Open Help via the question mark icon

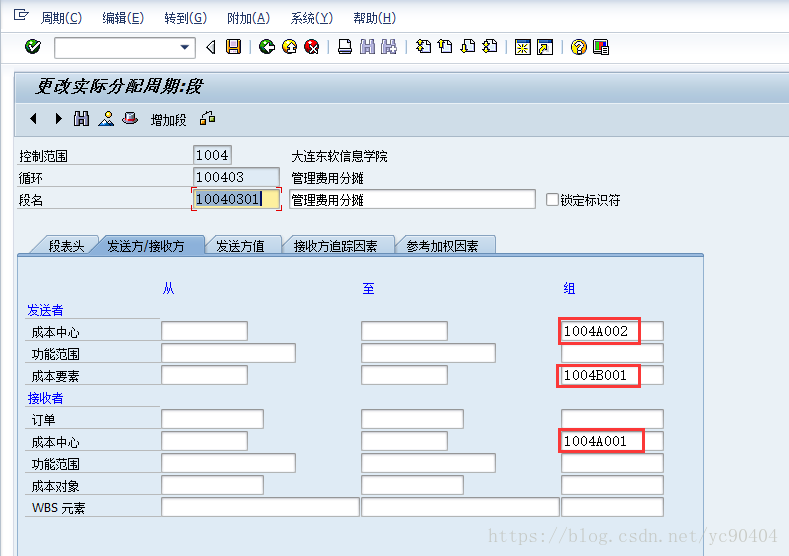579,47
